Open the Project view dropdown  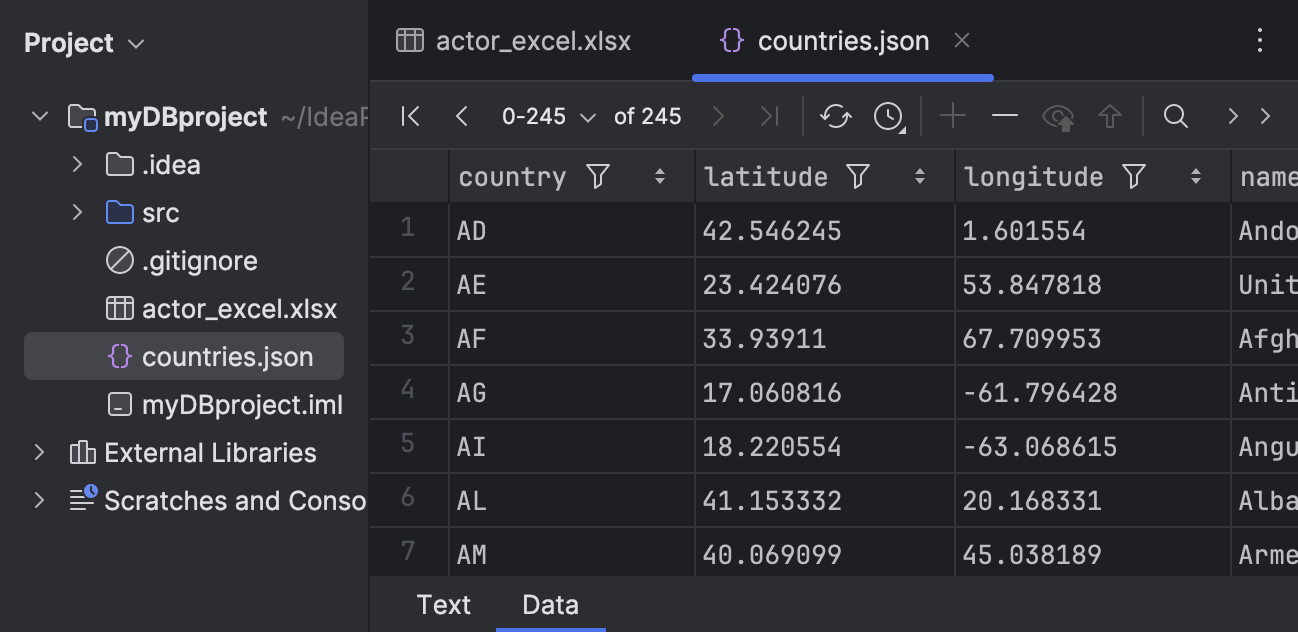(135, 42)
